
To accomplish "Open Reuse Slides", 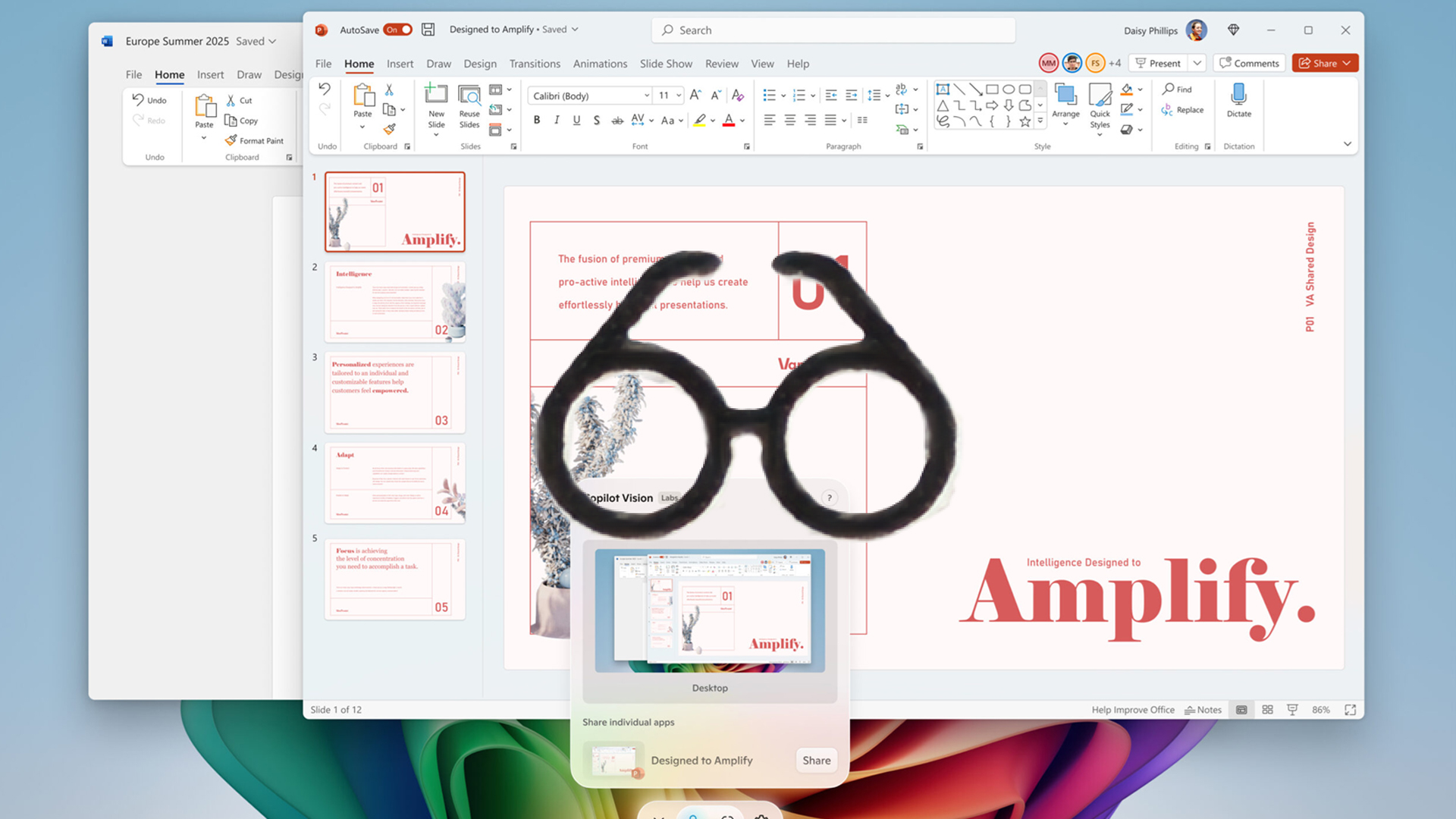I will 469,106.
